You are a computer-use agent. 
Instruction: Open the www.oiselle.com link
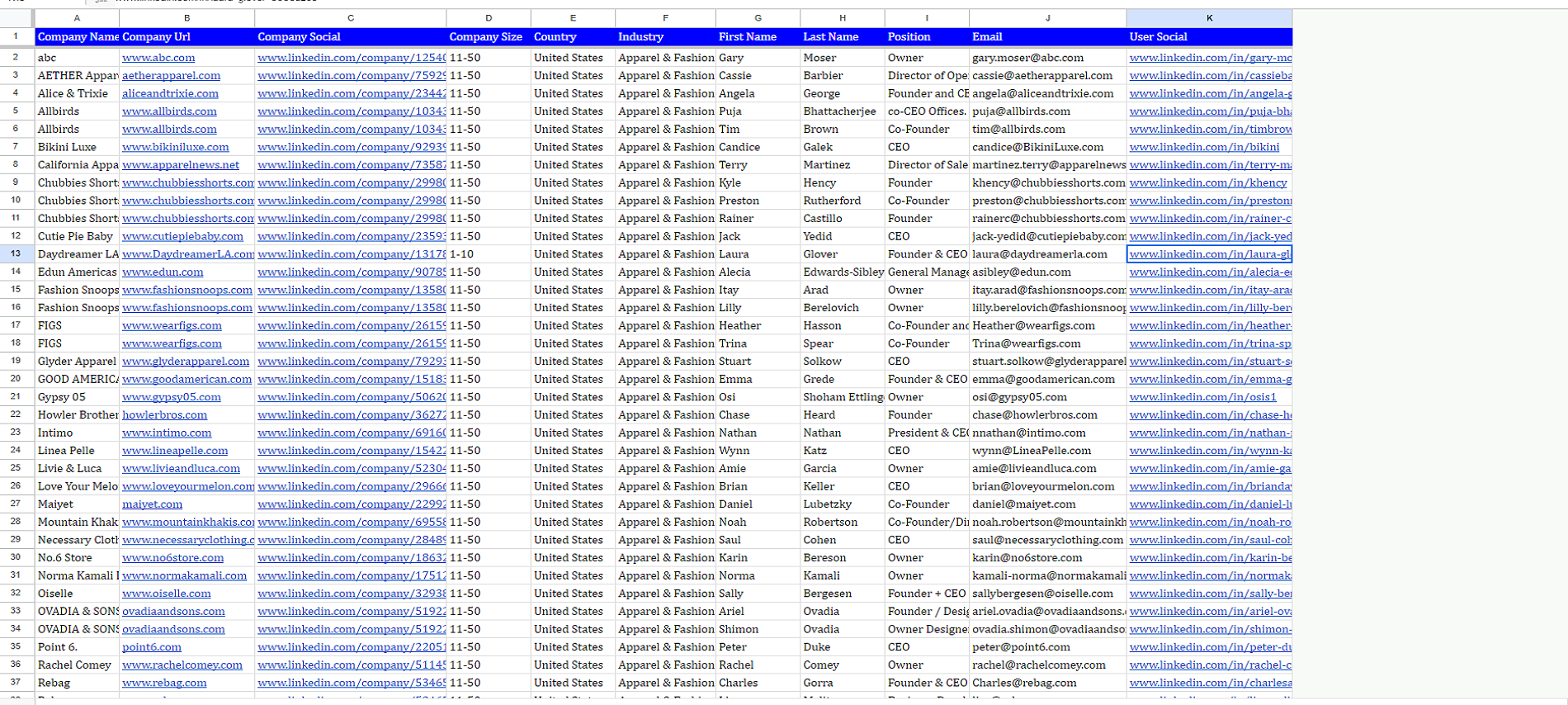166,594
